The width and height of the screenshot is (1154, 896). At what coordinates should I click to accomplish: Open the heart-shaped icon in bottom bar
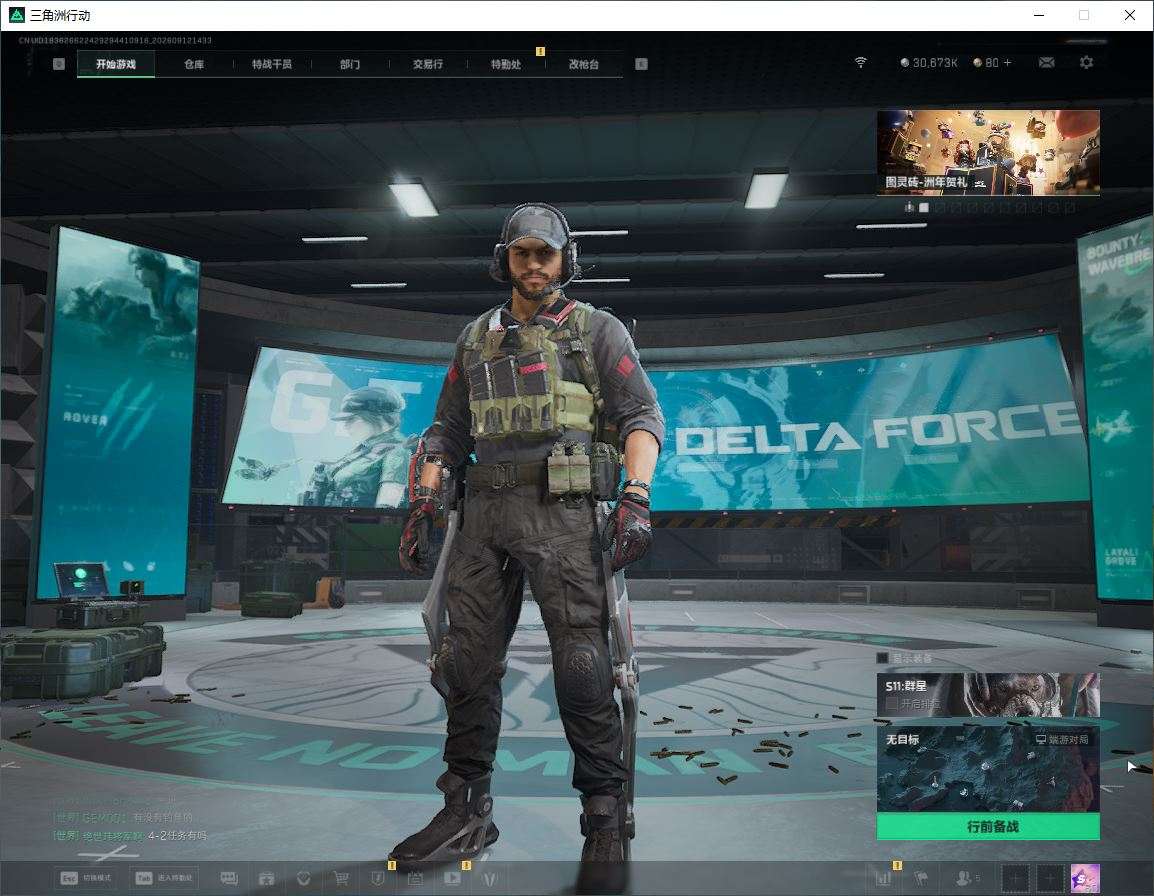[303, 878]
